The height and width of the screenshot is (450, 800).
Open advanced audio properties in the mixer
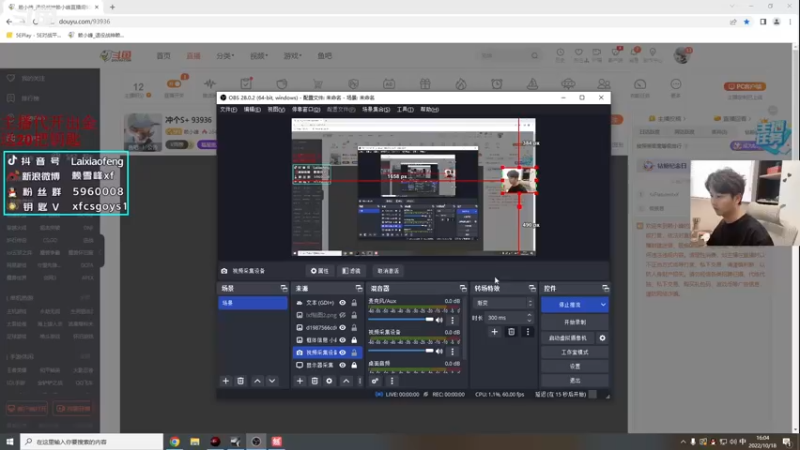pos(375,381)
